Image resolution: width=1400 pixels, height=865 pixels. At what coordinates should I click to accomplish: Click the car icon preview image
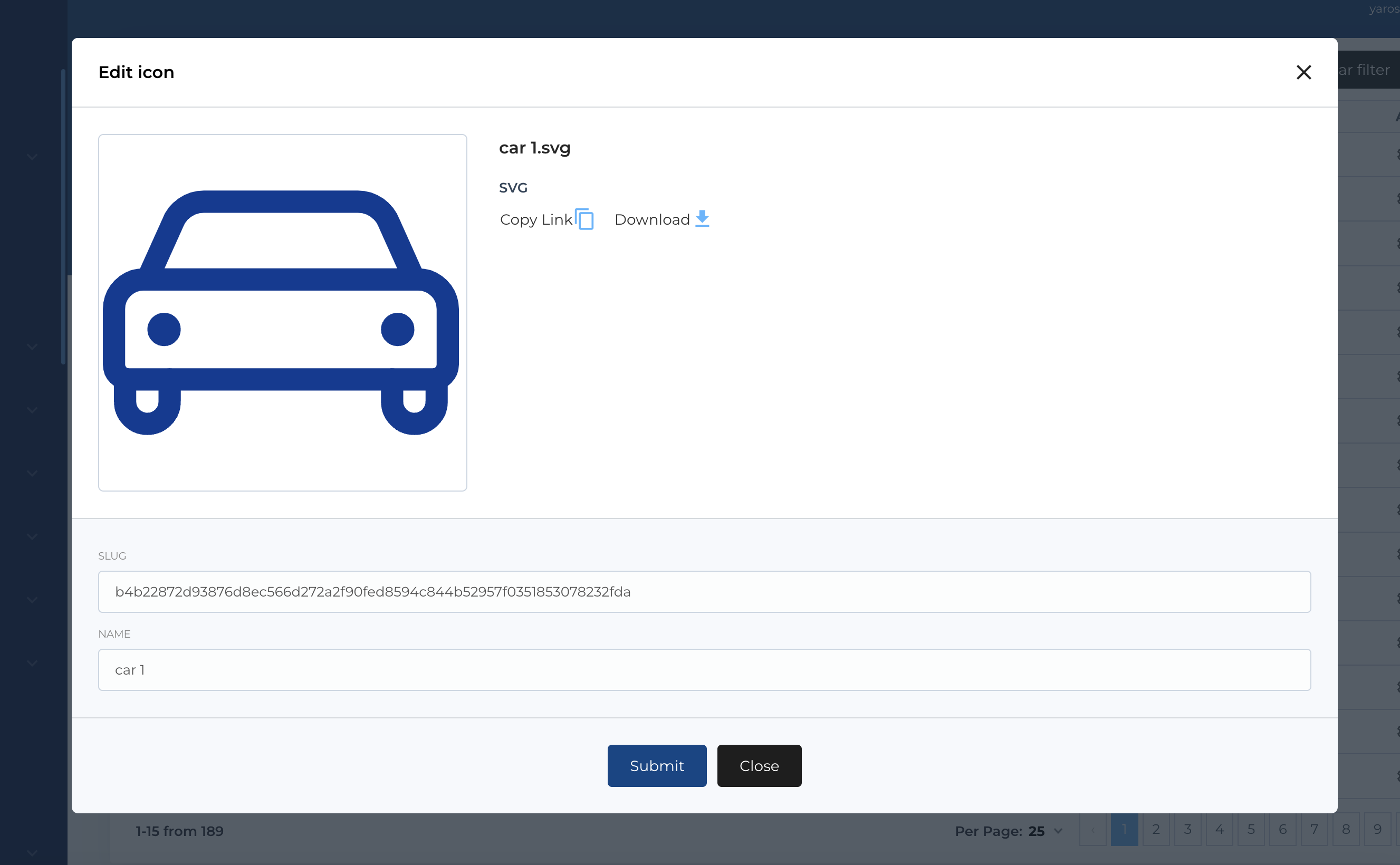click(x=282, y=312)
